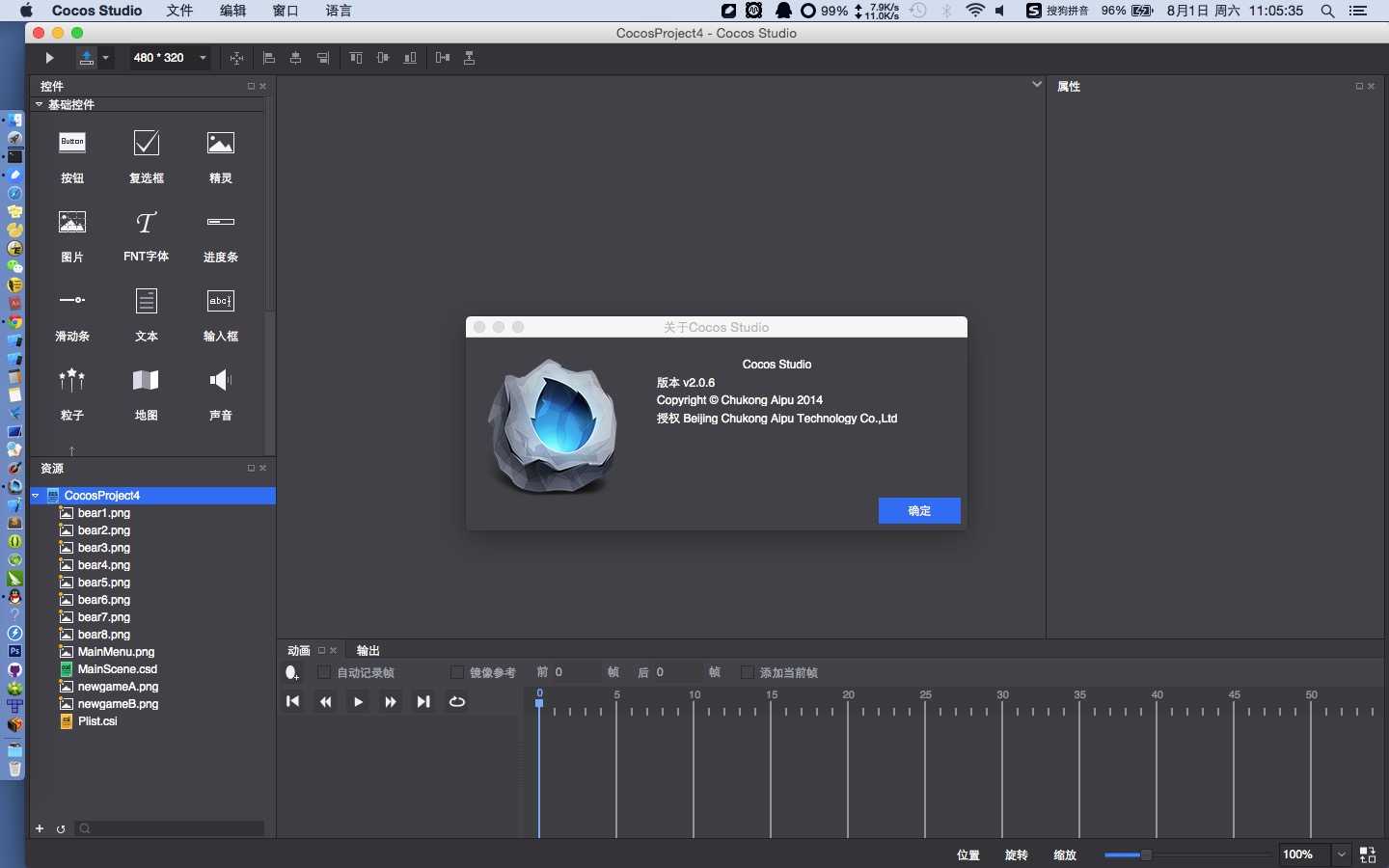The height and width of the screenshot is (868, 1389).
Task: Confirm About dialog with 确定 button
Action: pos(919,511)
